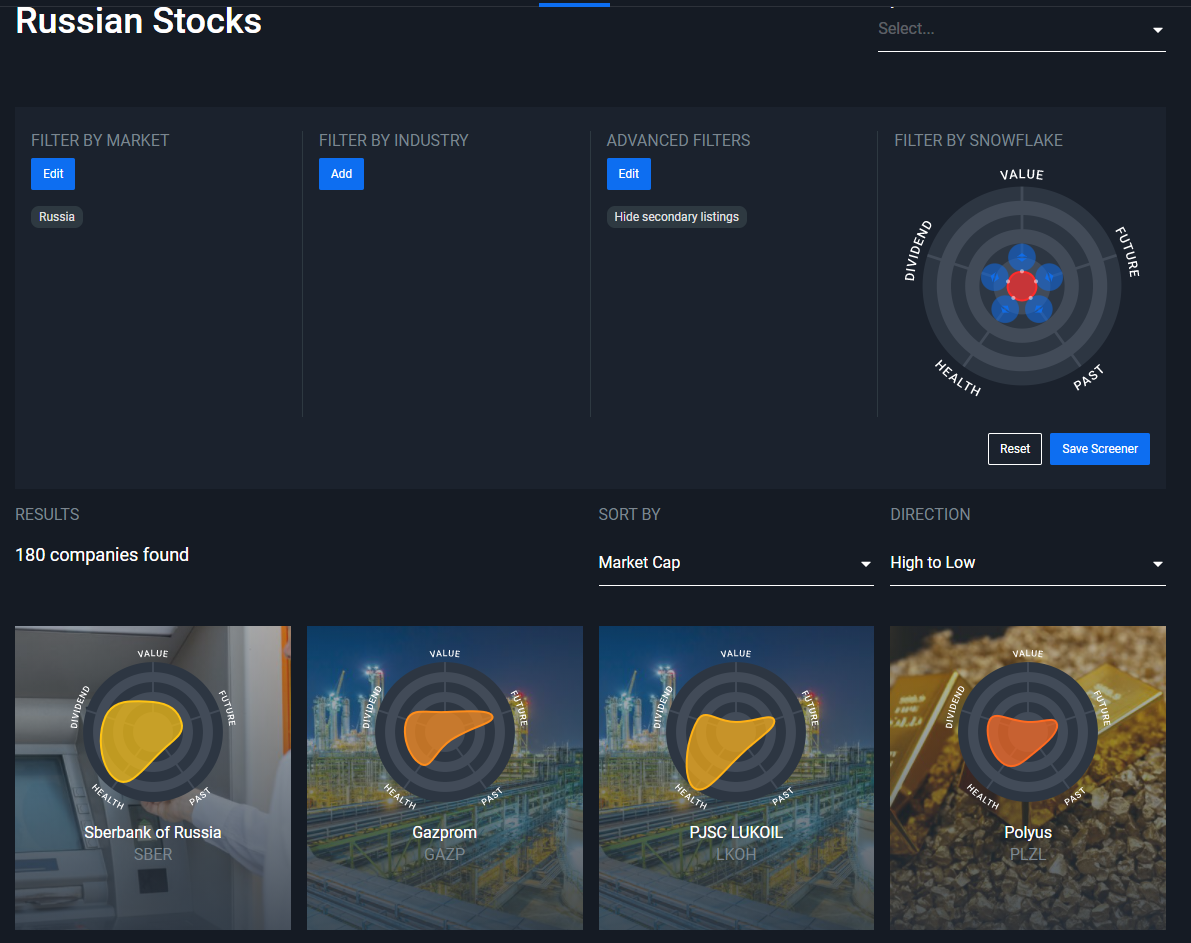
Task: Add an industry filter
Action: tap(341, 174)
